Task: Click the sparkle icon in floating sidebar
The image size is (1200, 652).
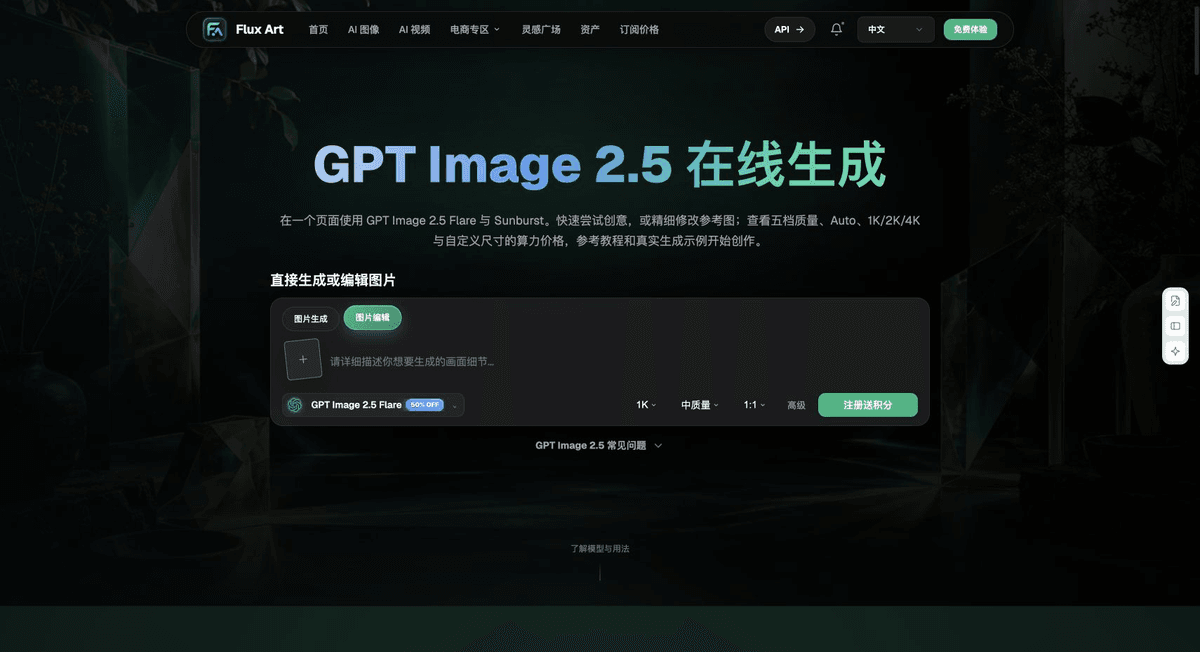Action: (1175, 351)
